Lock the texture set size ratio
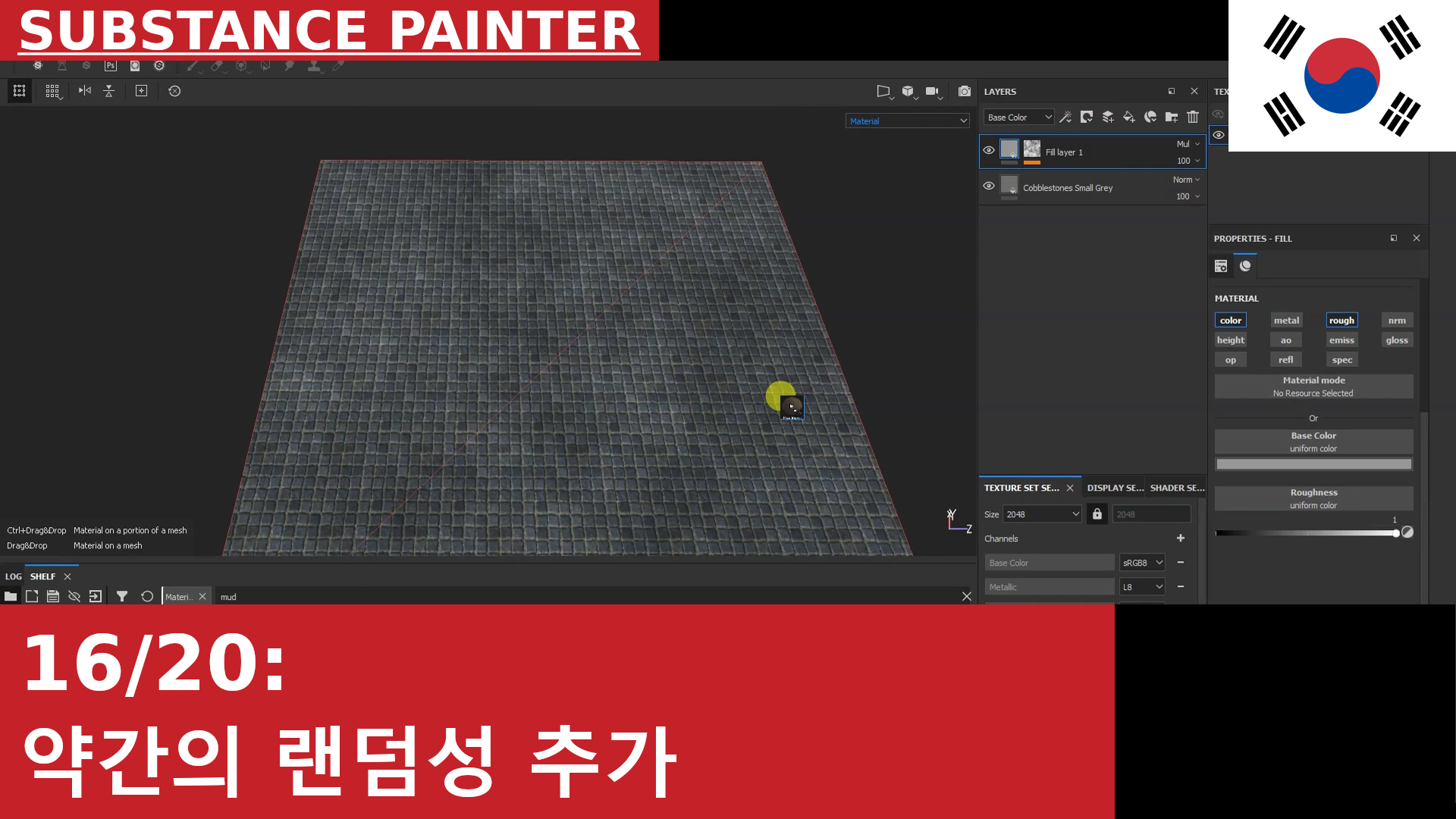This screenshot has height=819, width=1456. tap(1097, 514)
